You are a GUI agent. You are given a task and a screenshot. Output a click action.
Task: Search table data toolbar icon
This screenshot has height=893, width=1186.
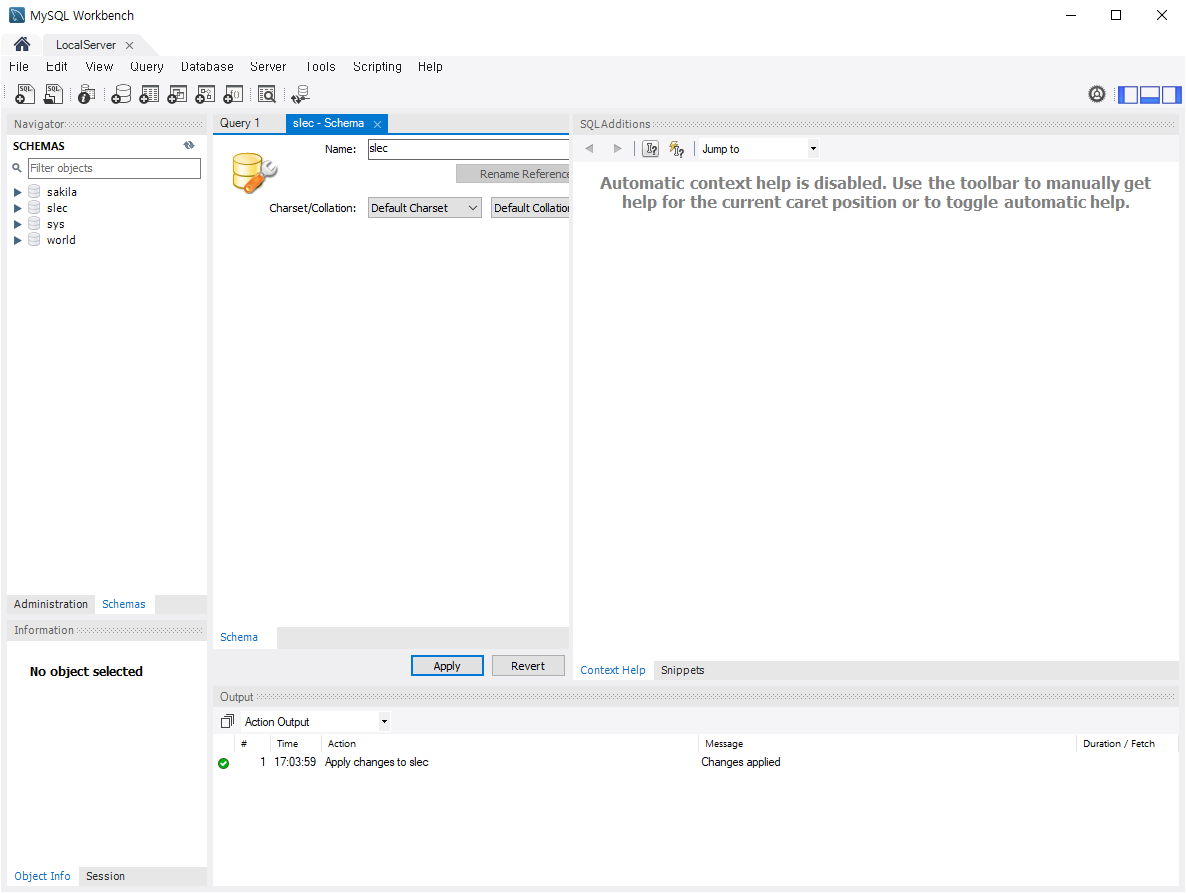point(266,94)
